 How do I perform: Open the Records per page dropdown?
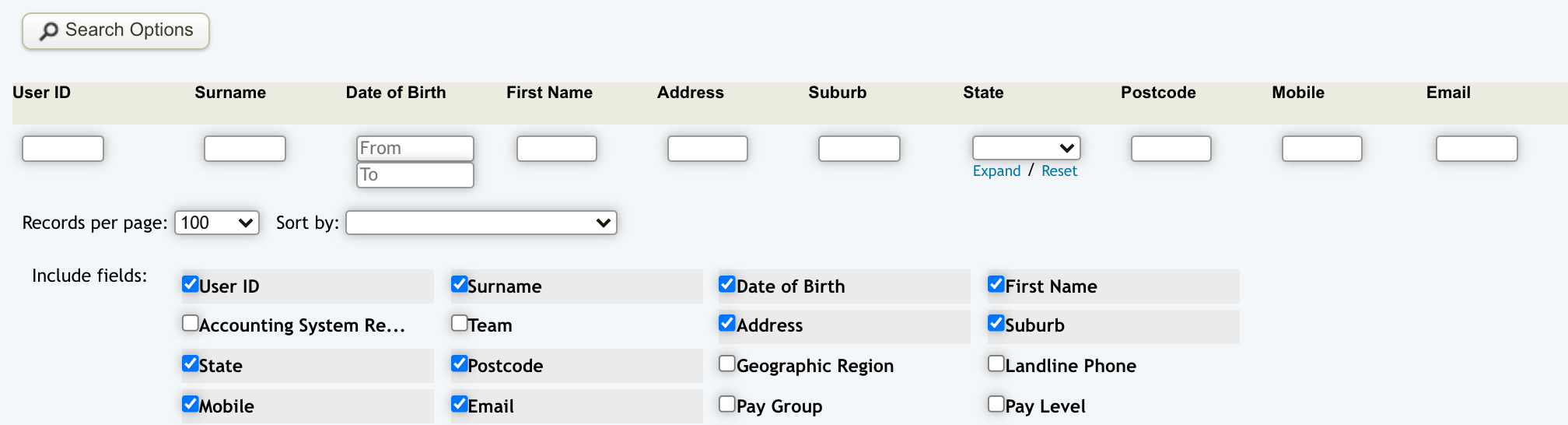click(217, 223)
